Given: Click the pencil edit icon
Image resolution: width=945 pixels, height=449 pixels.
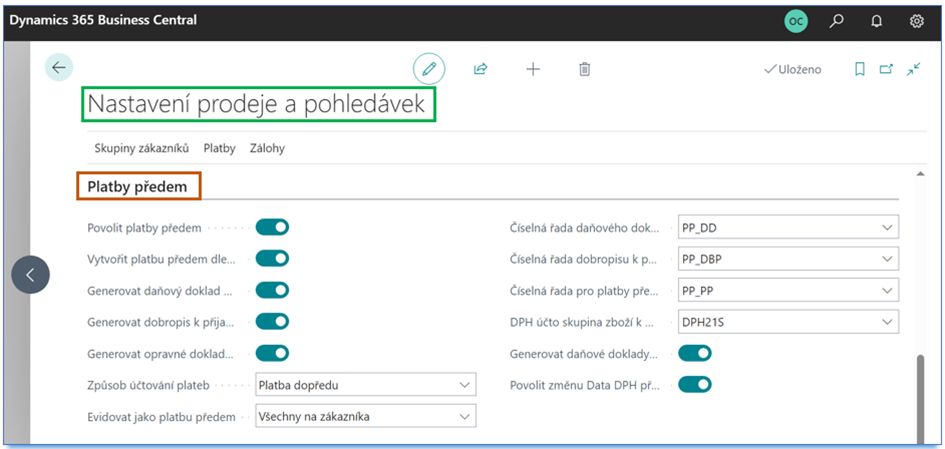Looking at the screenshot, I should tap(429, 69).
